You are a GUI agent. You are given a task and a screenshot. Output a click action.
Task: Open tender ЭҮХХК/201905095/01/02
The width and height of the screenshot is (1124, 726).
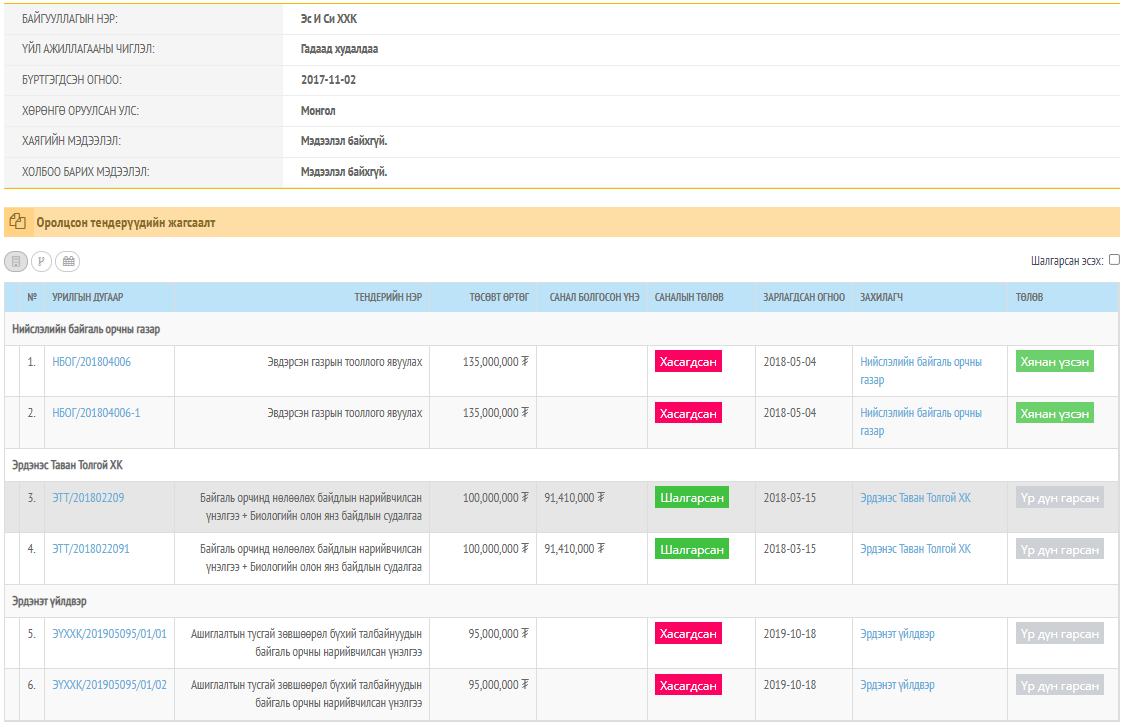(110, 685)
